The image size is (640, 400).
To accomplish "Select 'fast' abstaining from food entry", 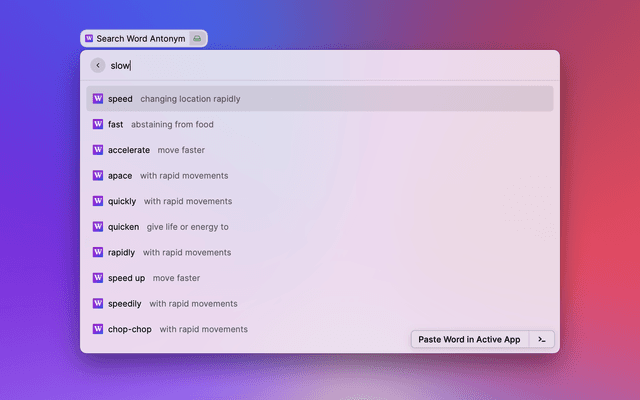I will pos(320,125).
